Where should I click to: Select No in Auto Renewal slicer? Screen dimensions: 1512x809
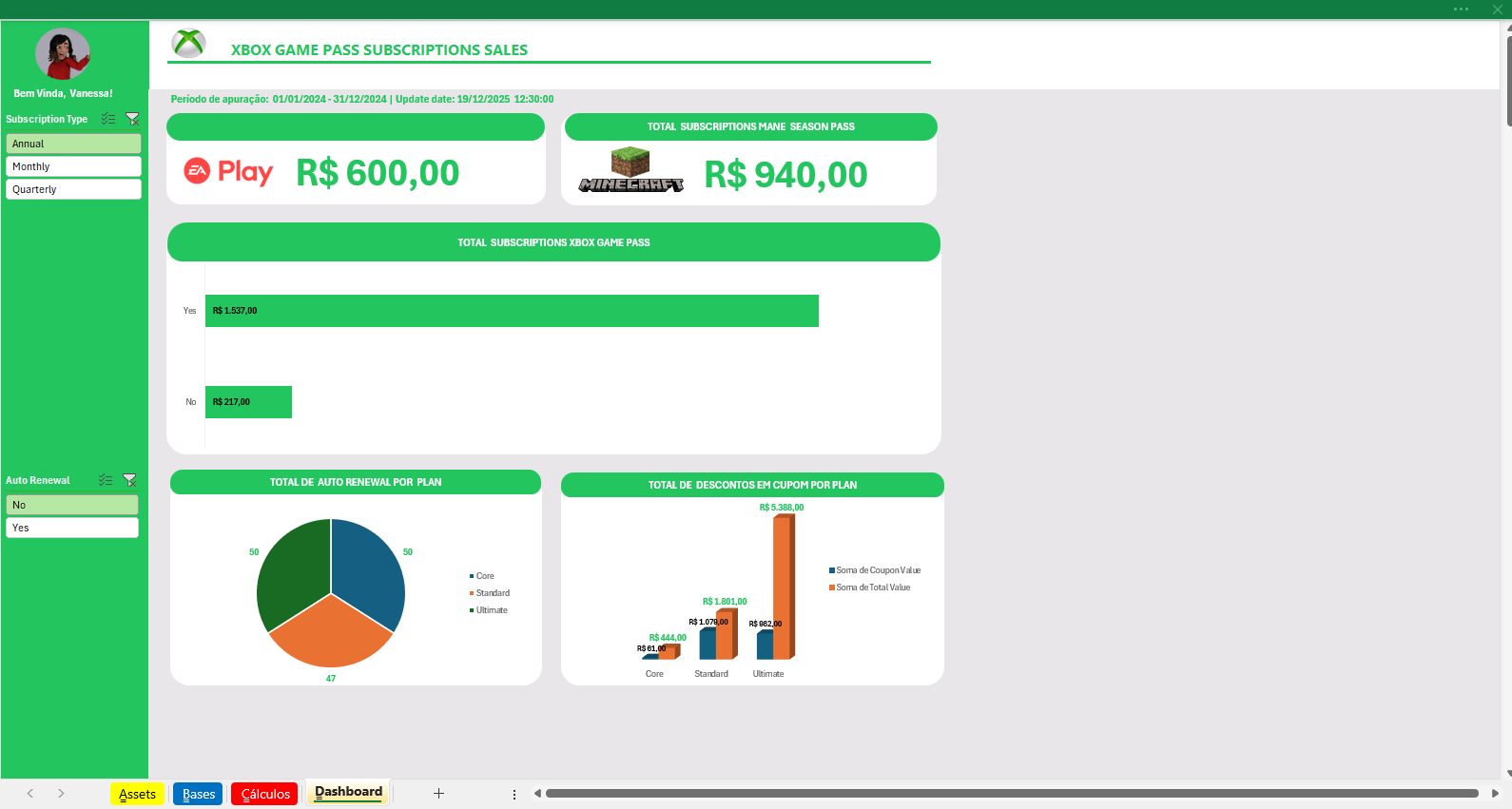click(x=72, y=505)
